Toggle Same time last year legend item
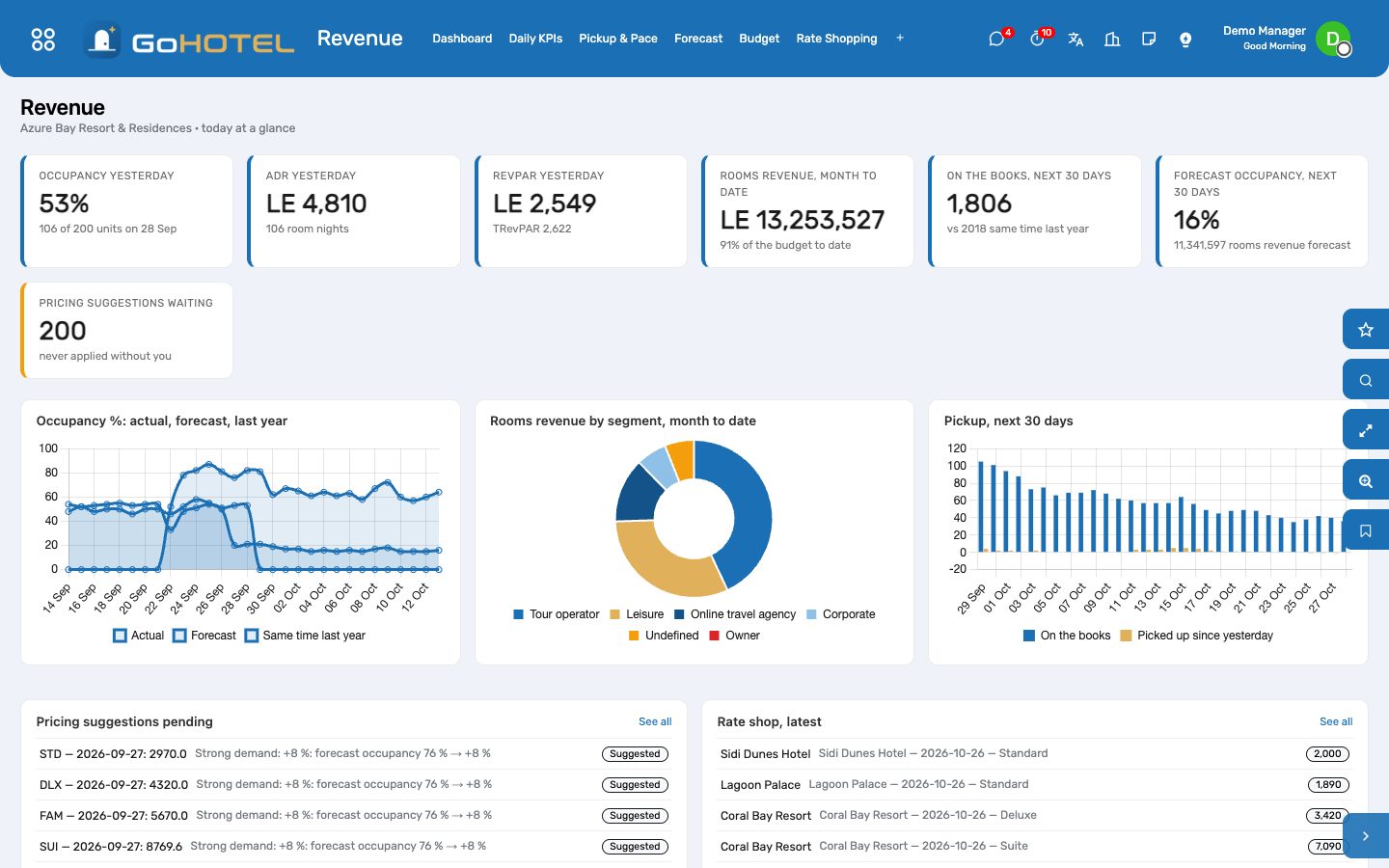This screenshot has width=1389, height=868. (305, 636)
